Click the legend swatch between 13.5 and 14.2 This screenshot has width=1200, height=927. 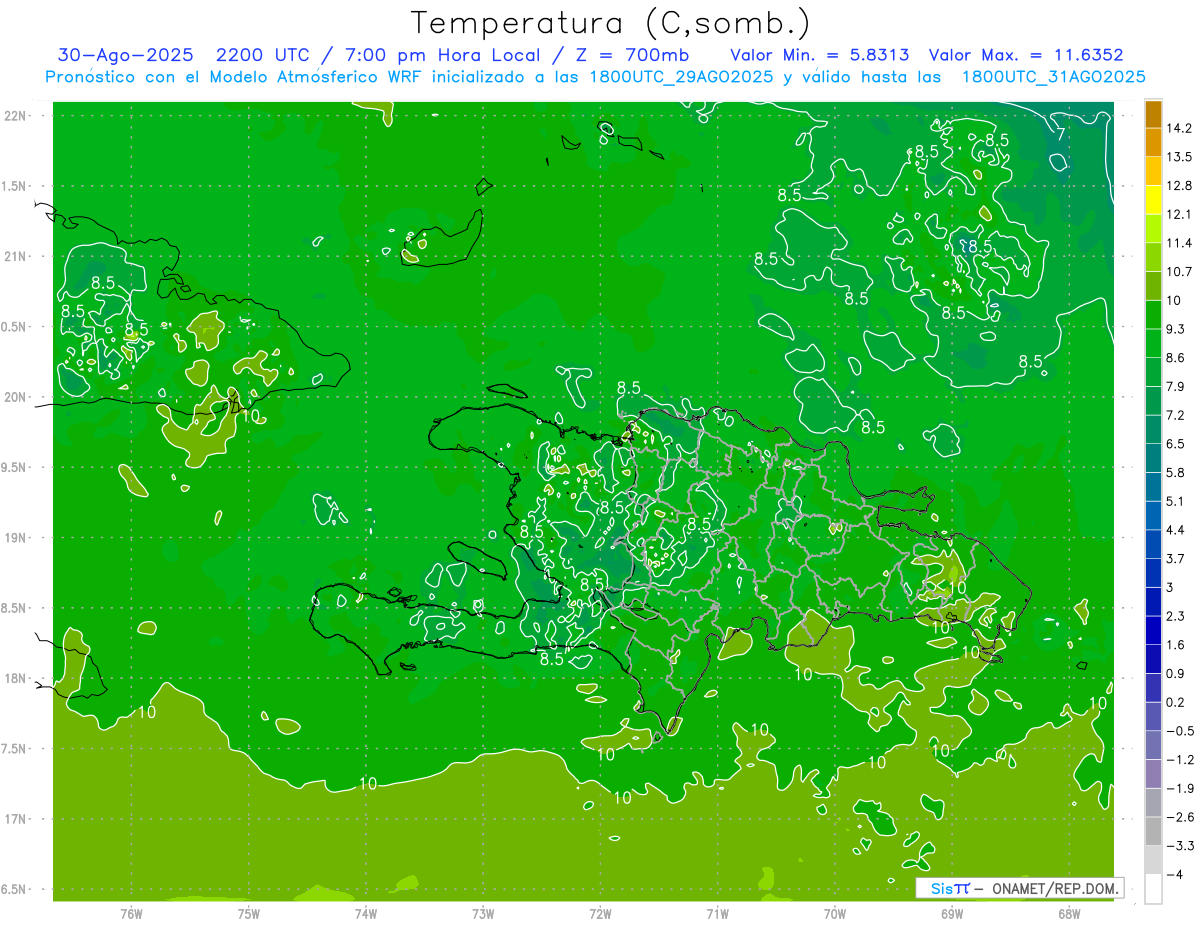click(x=1153, y=142)
